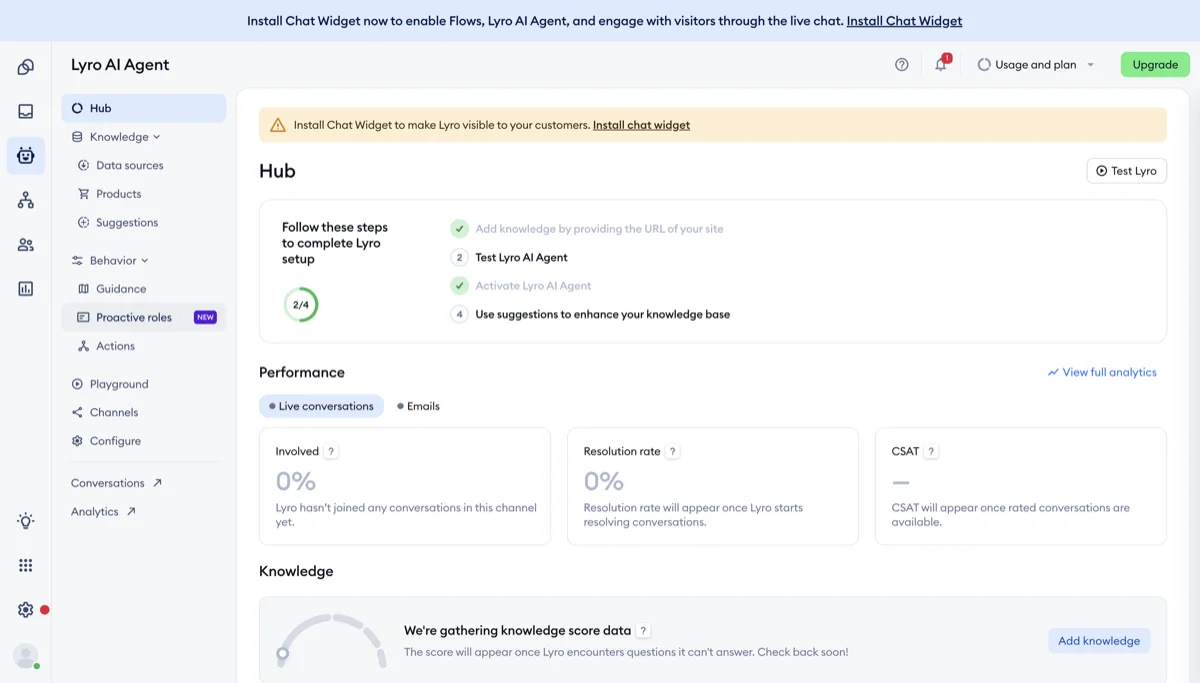Switch to the Emails tab
Screen dimensions: 1200x683
[418, 406]
